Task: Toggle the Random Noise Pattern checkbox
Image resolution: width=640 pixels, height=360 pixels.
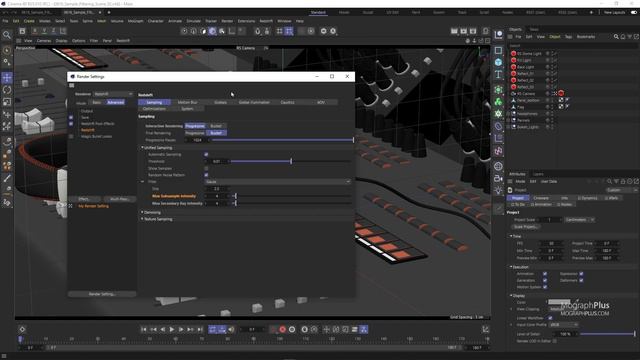Action: point(206,175)
